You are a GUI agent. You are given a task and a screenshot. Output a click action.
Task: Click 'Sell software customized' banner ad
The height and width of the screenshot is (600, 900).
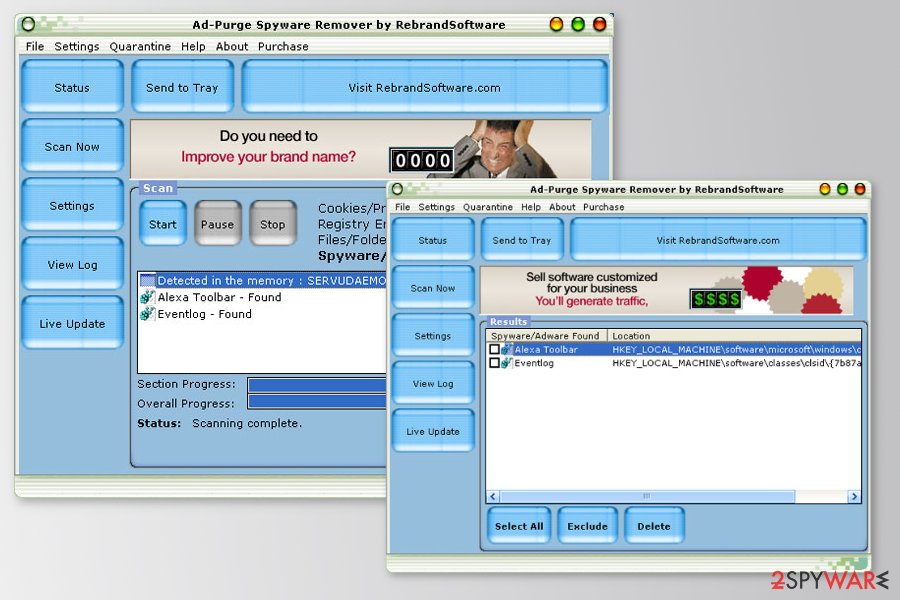(666, 290)
